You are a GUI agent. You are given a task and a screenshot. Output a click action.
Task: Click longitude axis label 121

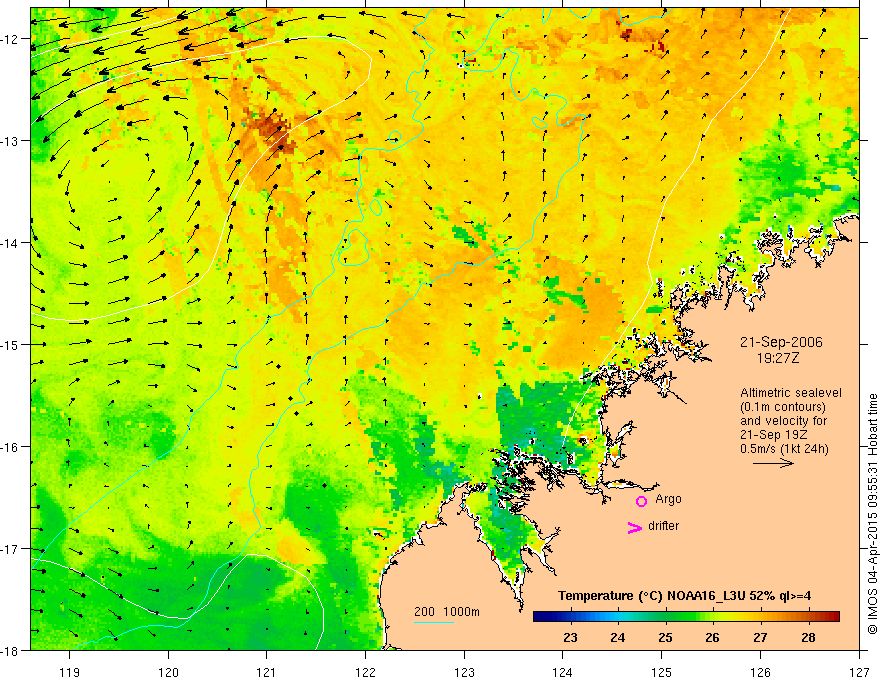pyautogui.click(x=267, y=672)
